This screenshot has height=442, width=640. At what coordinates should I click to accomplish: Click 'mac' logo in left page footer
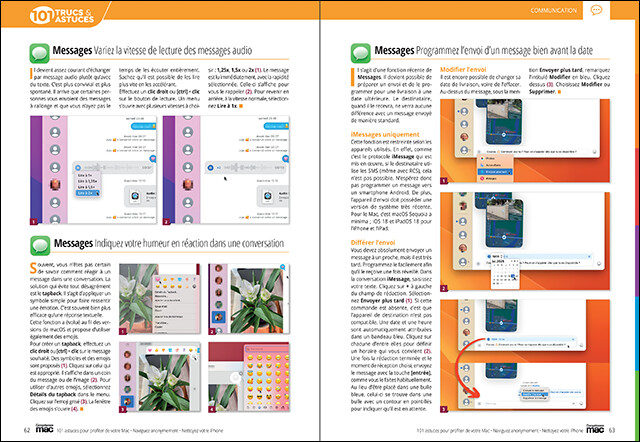(x=44, y=429)
